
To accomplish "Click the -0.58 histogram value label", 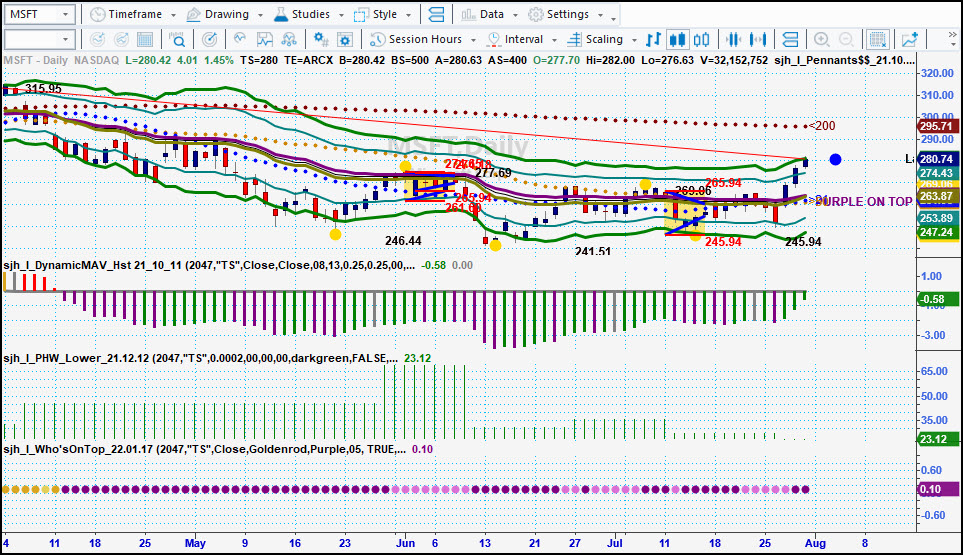I will click(x=937, y=299).
